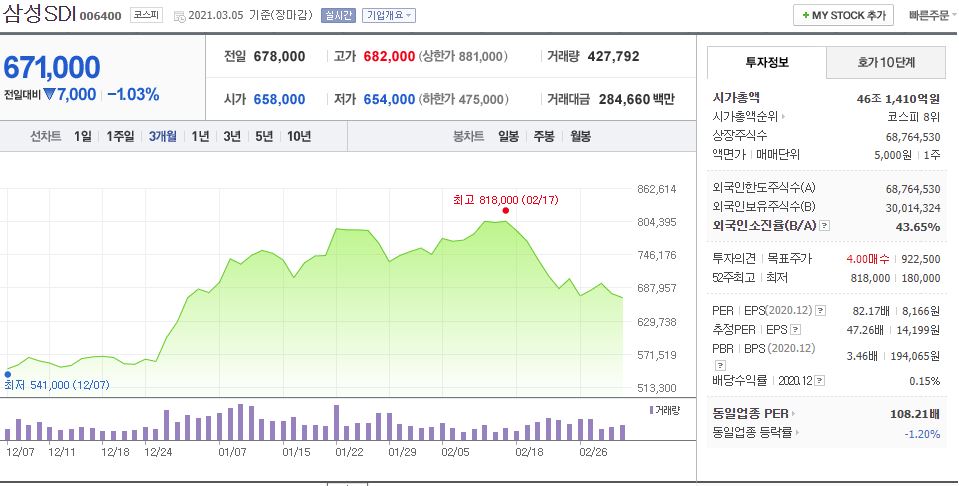Click the dividend yield value 0.15%
This screenshot has height=486, width=959.
[x=925, y=381]
